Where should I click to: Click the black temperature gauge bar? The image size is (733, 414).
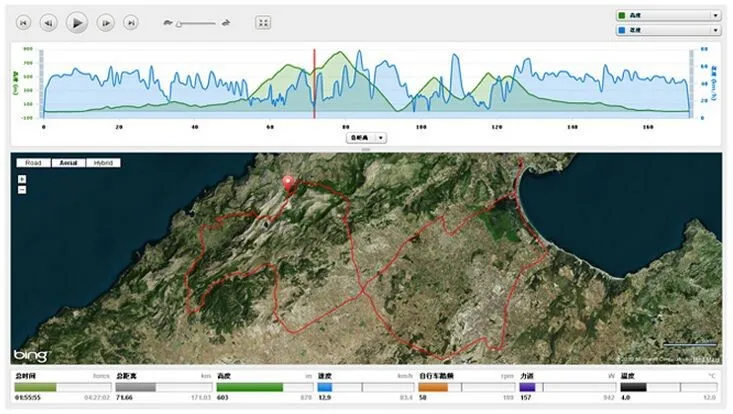pos(669,387)
